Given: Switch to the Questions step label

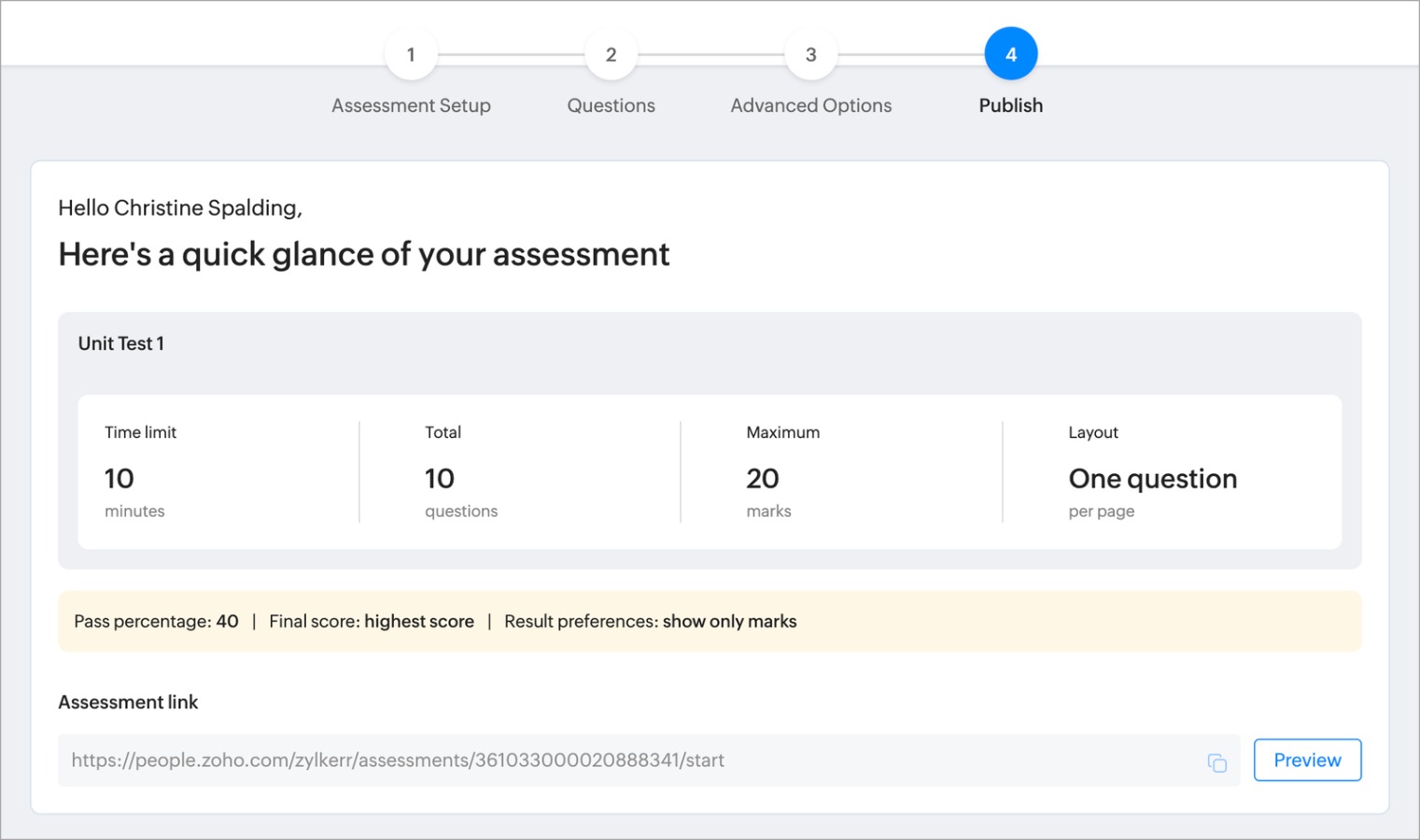Looking at the screenshot, I should (611, 105).
